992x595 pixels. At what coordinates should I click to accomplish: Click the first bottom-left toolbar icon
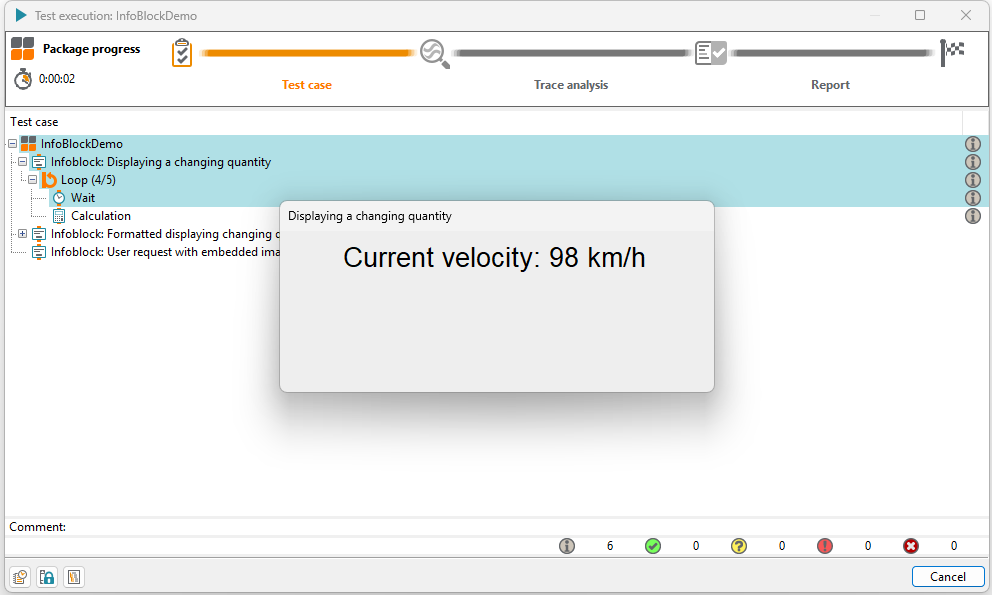[x=20, y=577]
